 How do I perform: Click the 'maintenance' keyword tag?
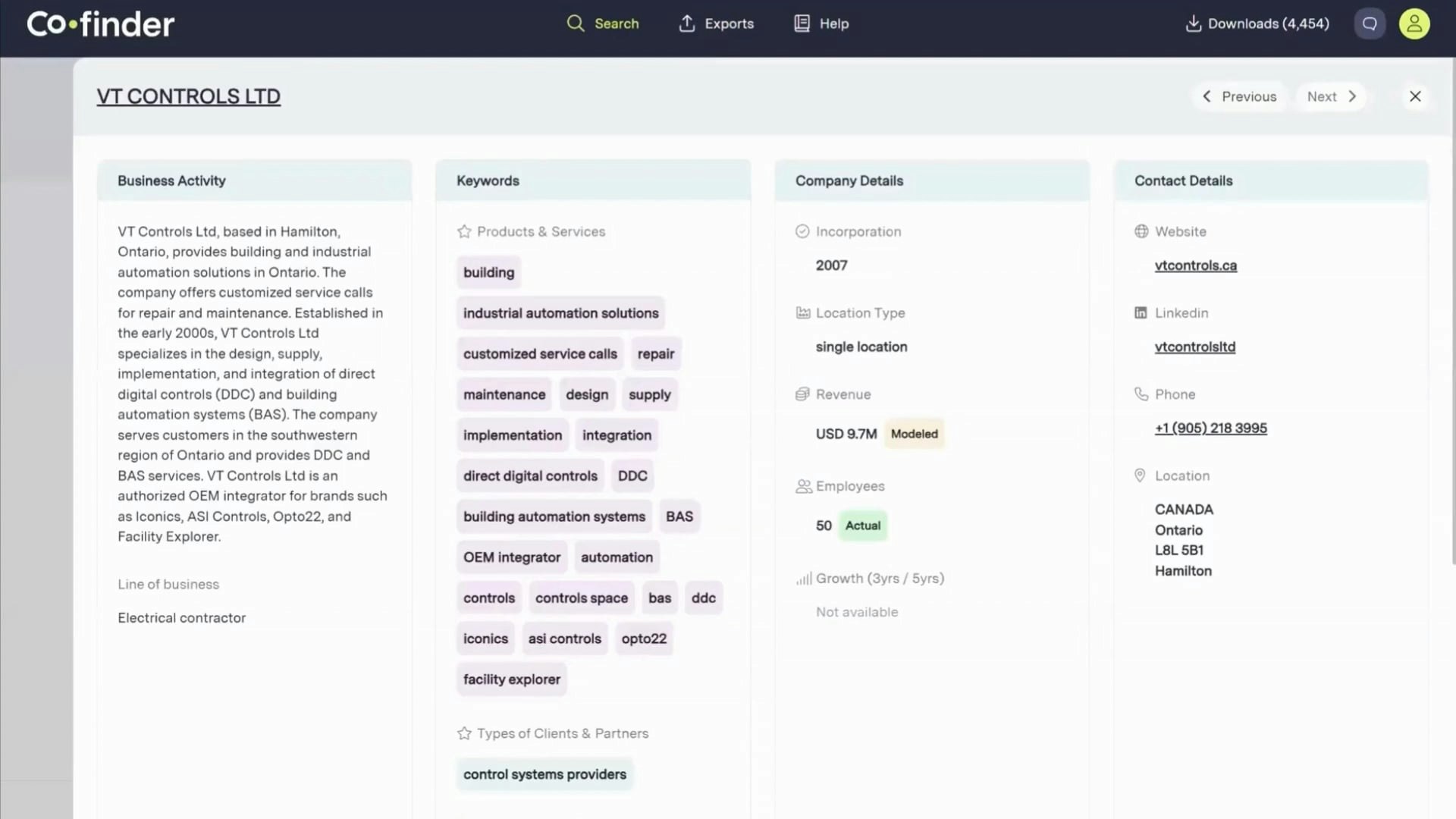(x=504, y=394)
